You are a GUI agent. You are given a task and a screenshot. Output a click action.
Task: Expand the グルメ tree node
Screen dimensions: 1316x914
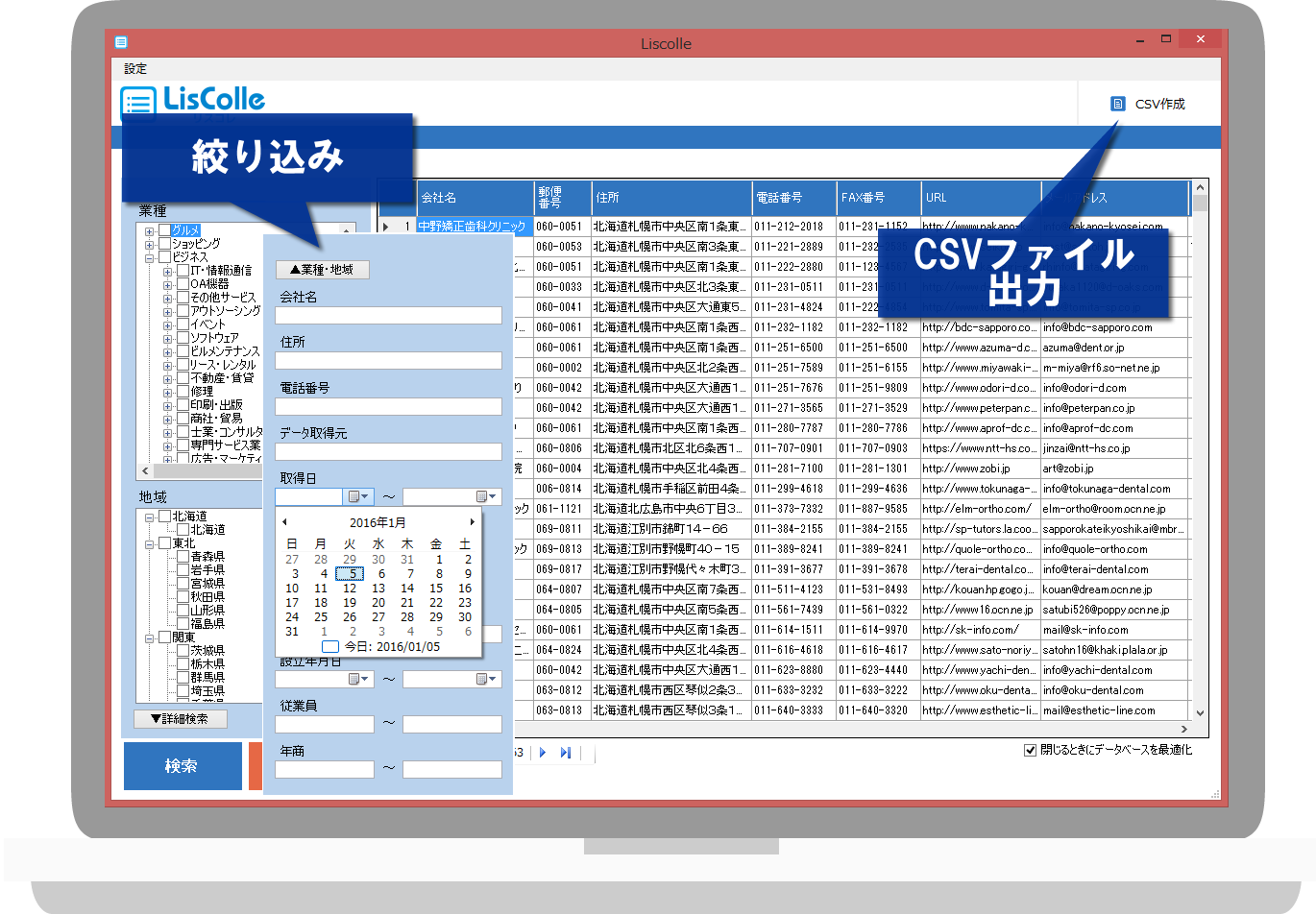pyautogui.click(x=149, y=231)
